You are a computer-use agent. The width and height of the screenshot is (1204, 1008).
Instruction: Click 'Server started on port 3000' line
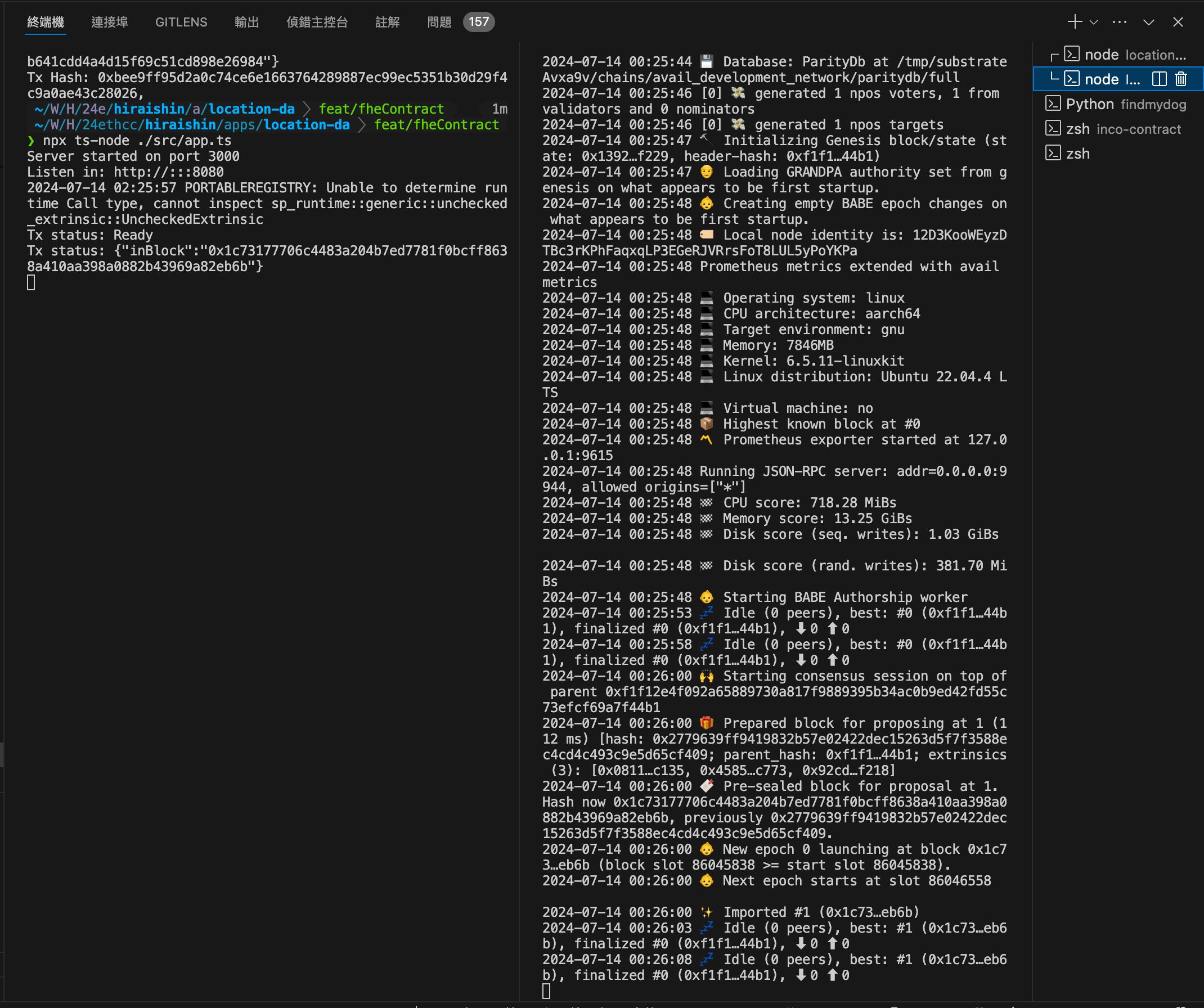tap(133, 156)
